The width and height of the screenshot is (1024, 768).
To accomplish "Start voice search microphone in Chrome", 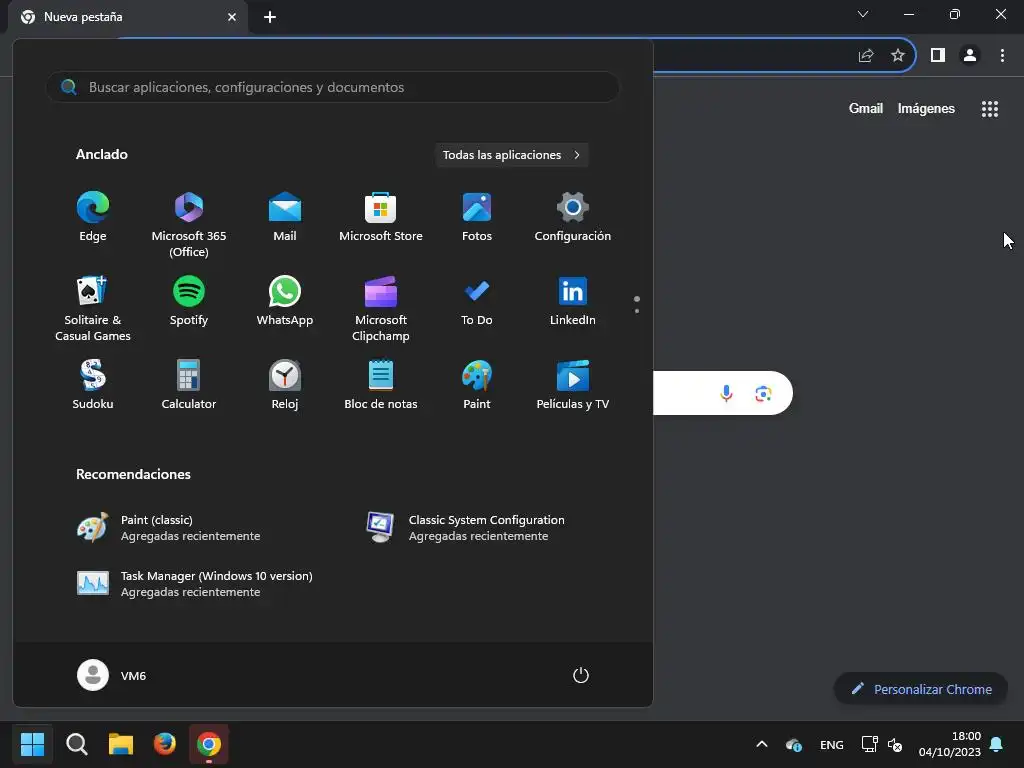I will [x=726, y=393].
